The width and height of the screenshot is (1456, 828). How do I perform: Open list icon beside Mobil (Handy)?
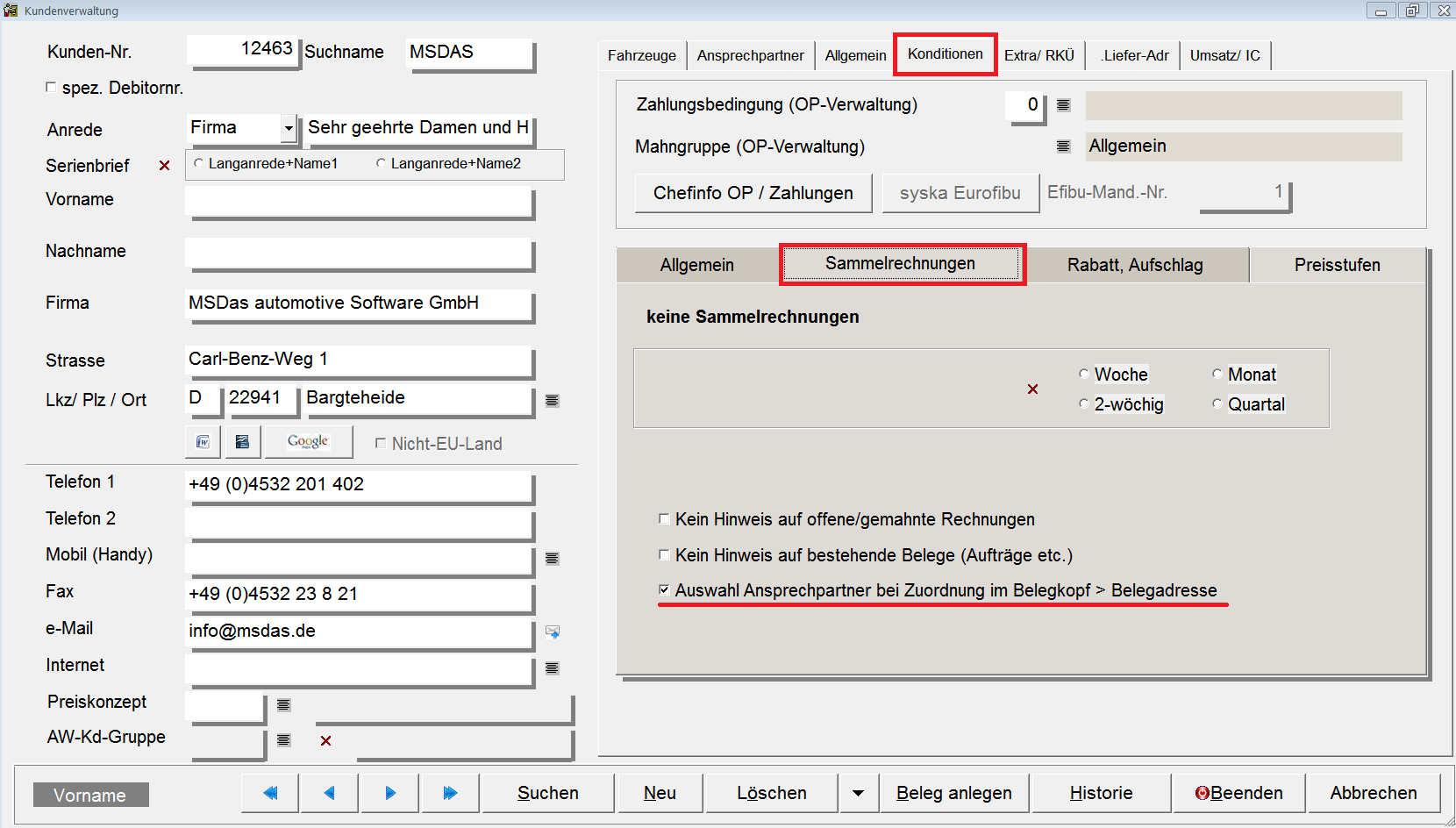[552, 559]
